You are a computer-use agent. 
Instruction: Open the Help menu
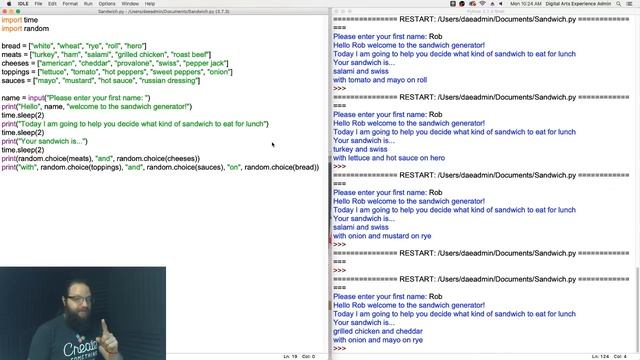[x=150, y=4]
